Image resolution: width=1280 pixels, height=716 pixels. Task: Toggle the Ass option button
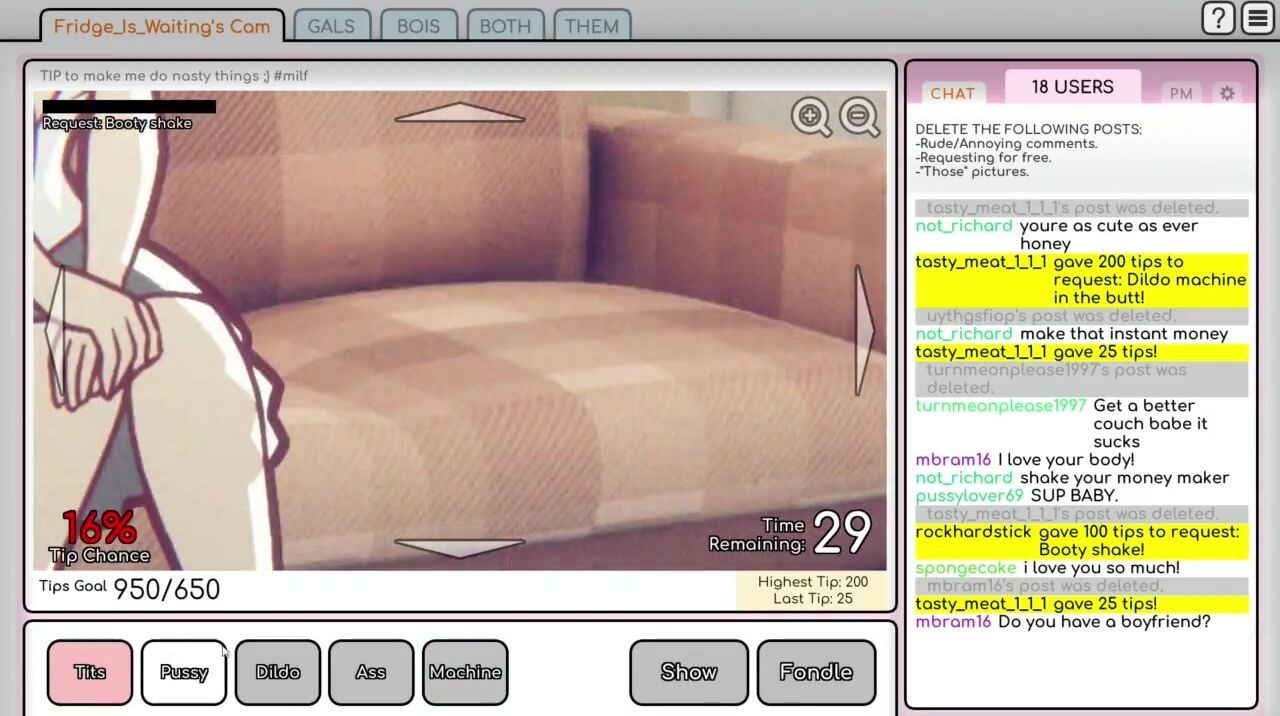coord(371,672)
